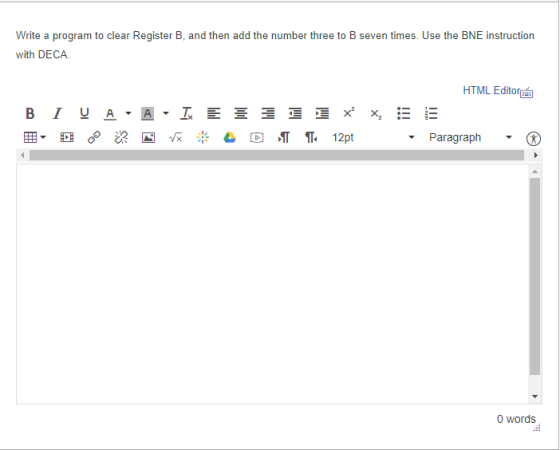Increase indent
Screen dimensions: 560x450
[322, 114]
